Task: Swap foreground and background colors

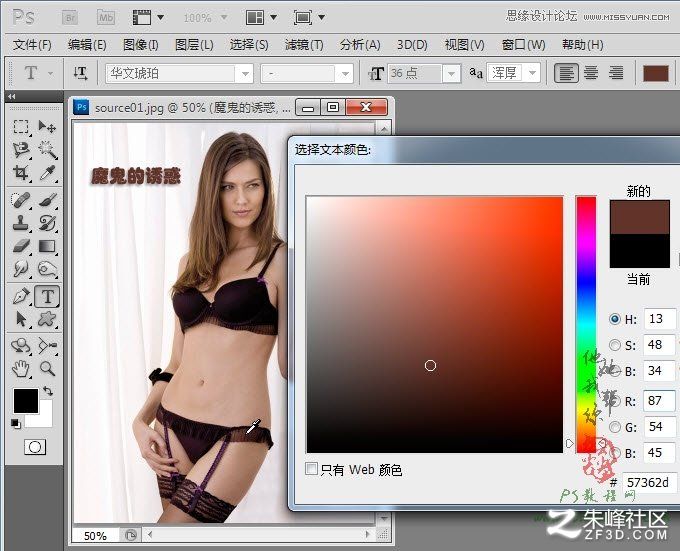Action: pos(48,391)
